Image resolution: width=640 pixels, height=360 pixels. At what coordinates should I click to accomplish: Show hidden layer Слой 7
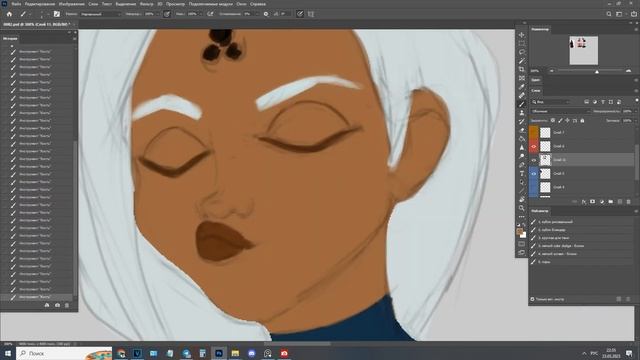point(533,132)
